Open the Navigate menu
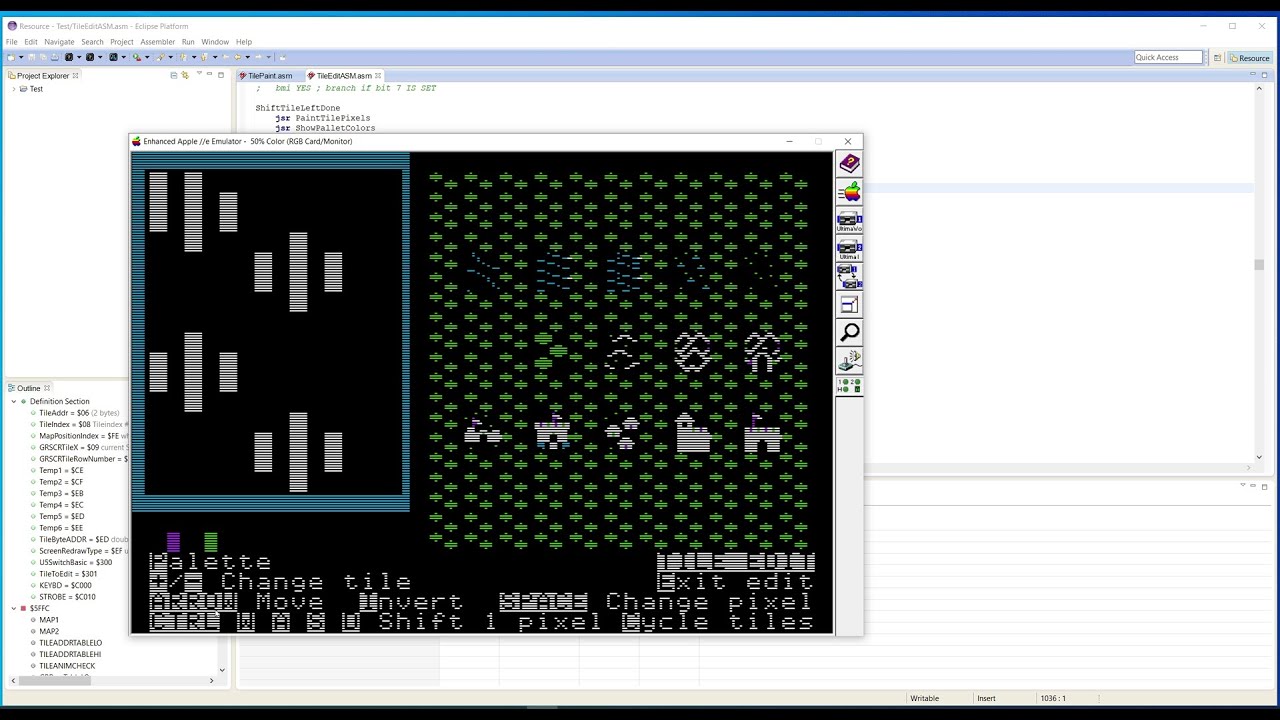The image size is (1280, 720). click(x=59, y=42)
